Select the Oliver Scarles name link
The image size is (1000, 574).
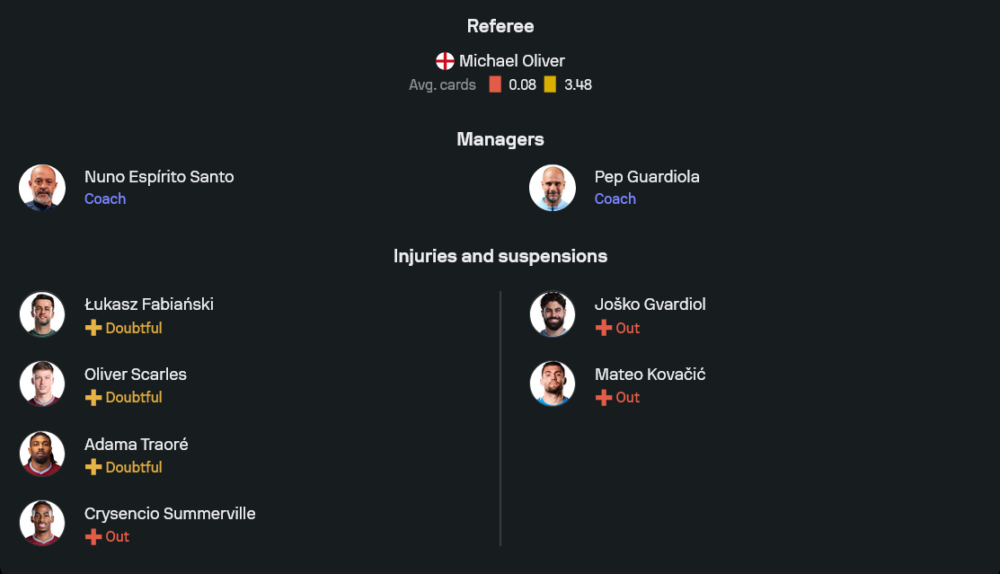pos(135,374)
